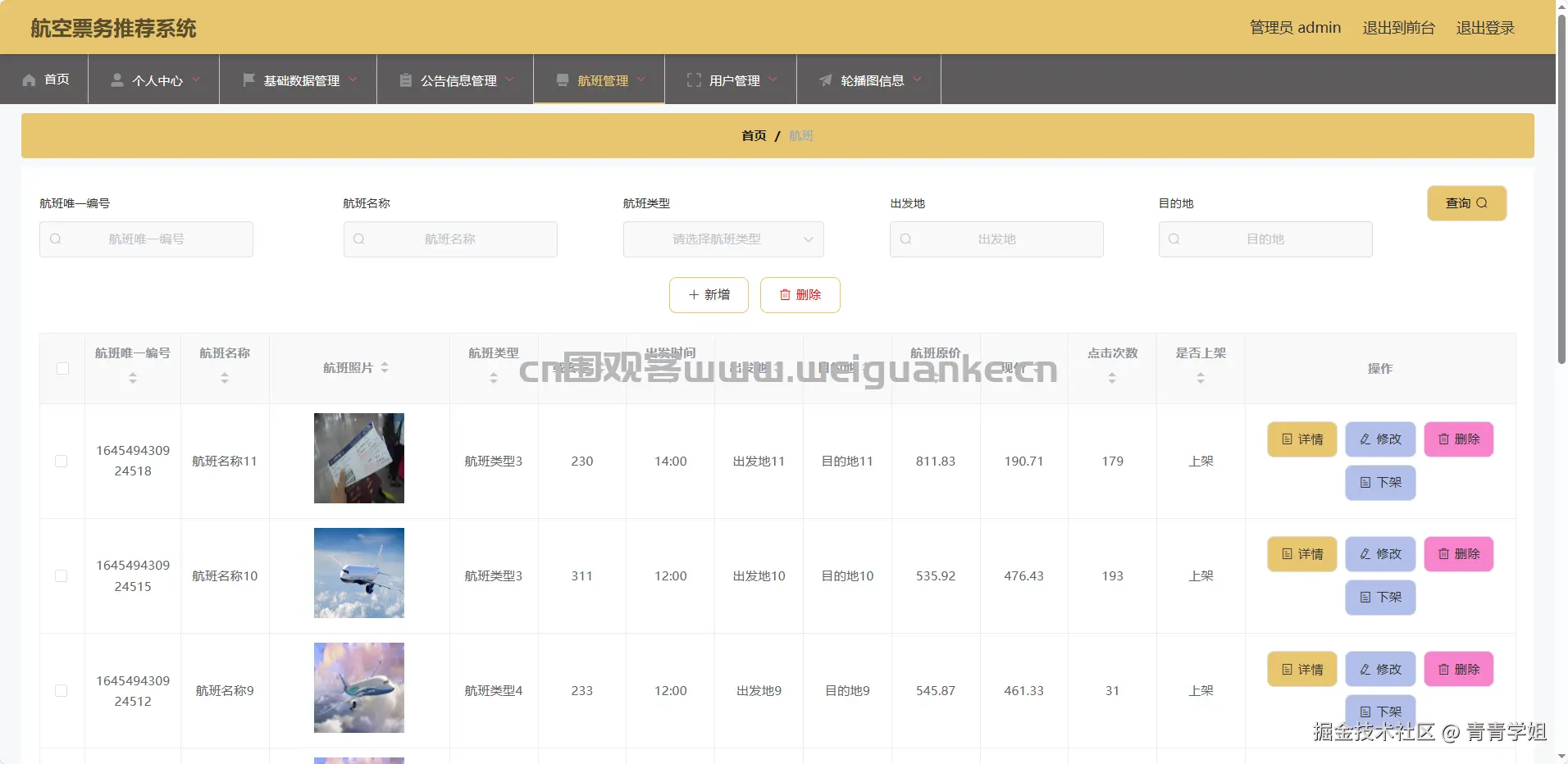Click sort arrows on 航班照片 column
The height and width of the screenshot is (764, 1568).
tap(385, 368)
